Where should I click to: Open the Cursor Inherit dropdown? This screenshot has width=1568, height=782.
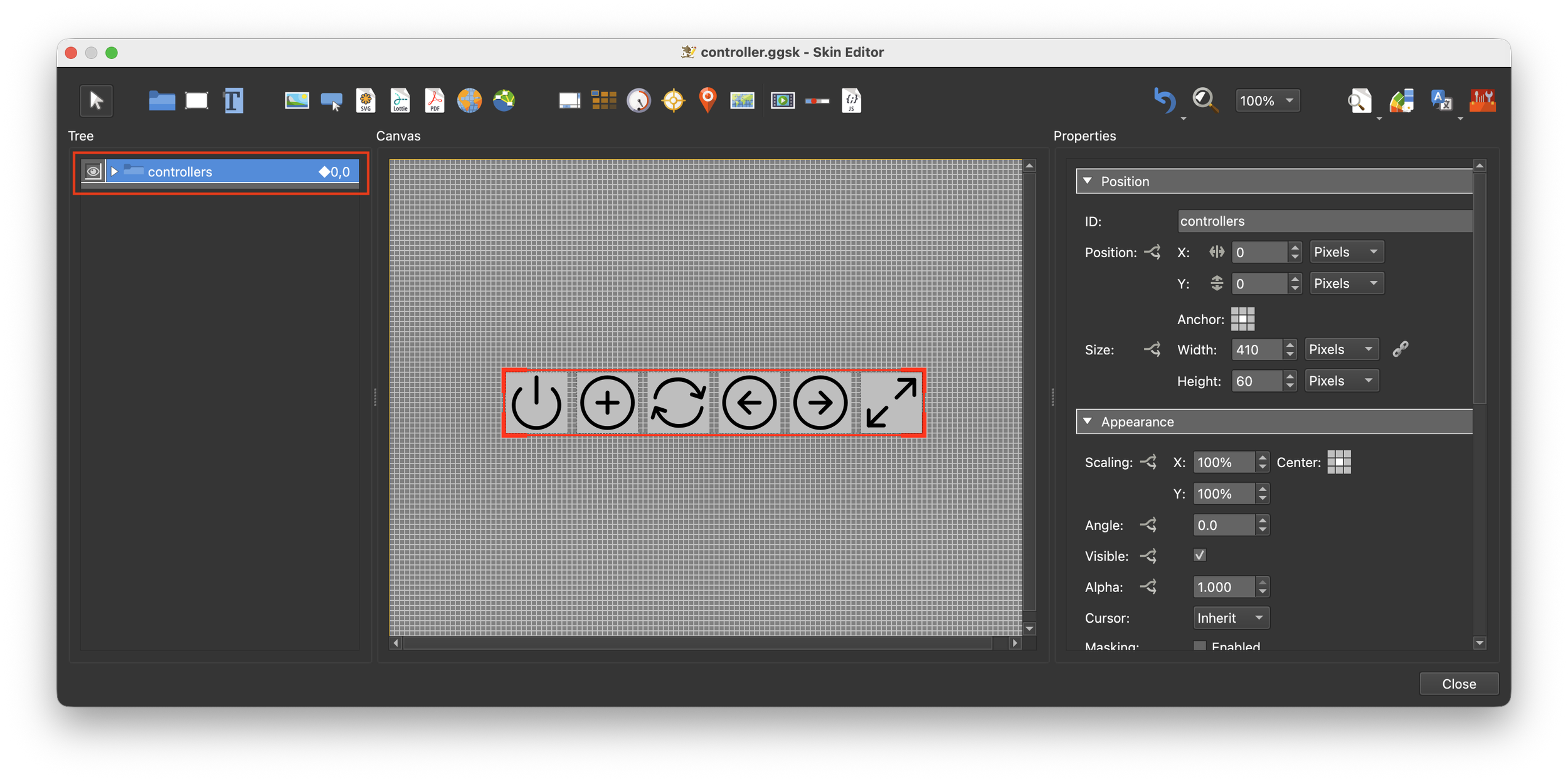[x=1230, y=618]
